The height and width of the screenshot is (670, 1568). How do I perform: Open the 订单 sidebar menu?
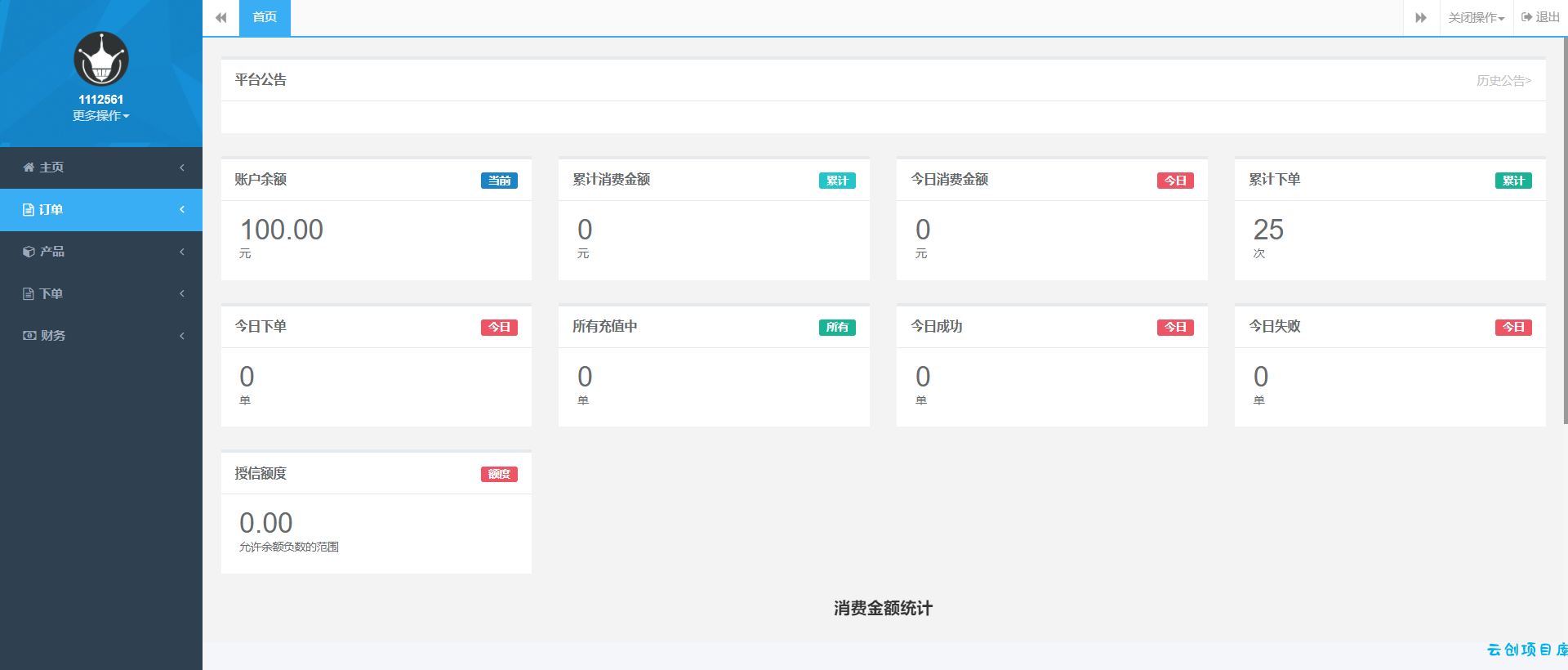click(x=101, y=210)
